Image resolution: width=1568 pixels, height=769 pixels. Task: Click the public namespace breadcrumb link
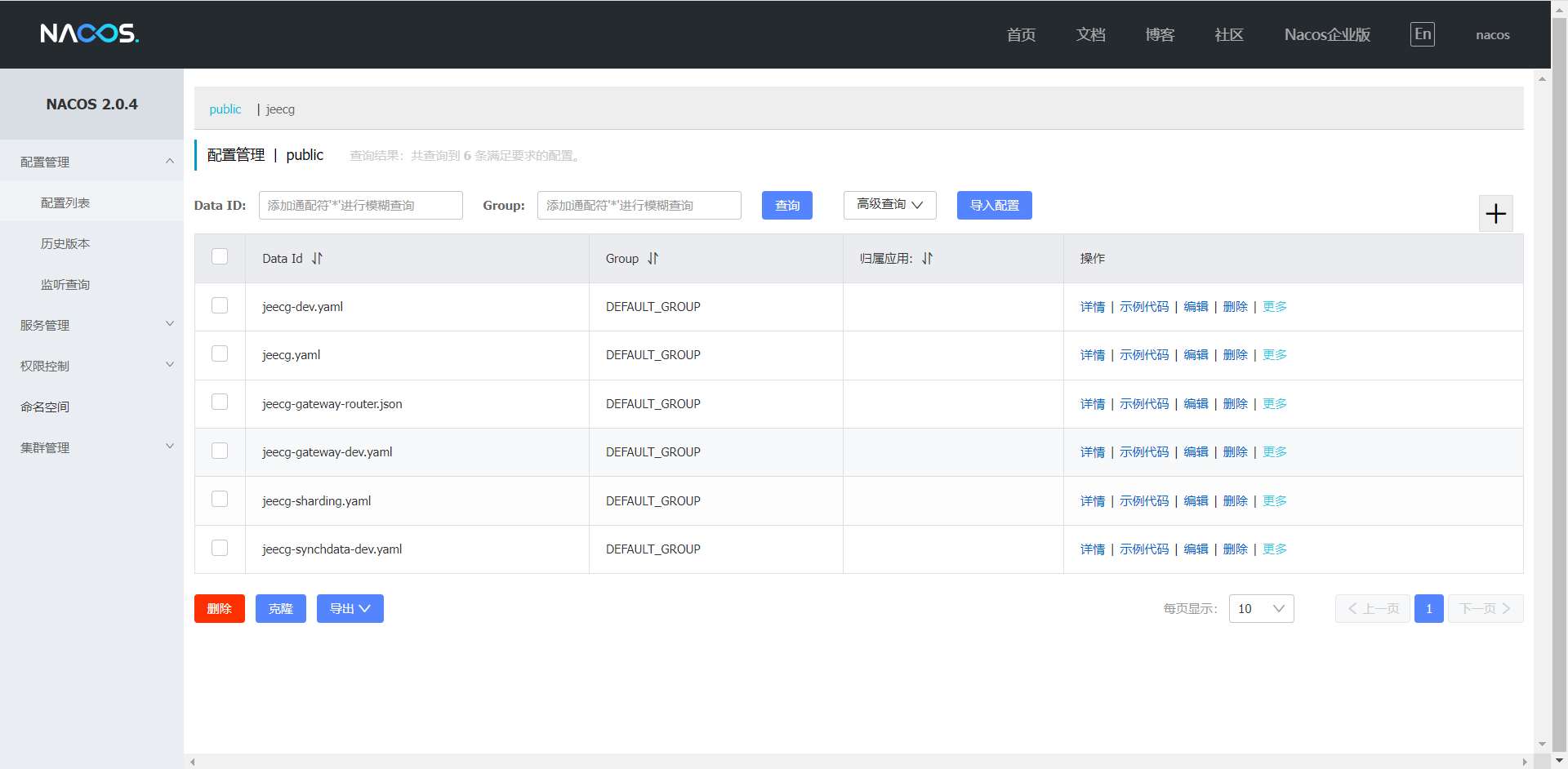point(225,109)
